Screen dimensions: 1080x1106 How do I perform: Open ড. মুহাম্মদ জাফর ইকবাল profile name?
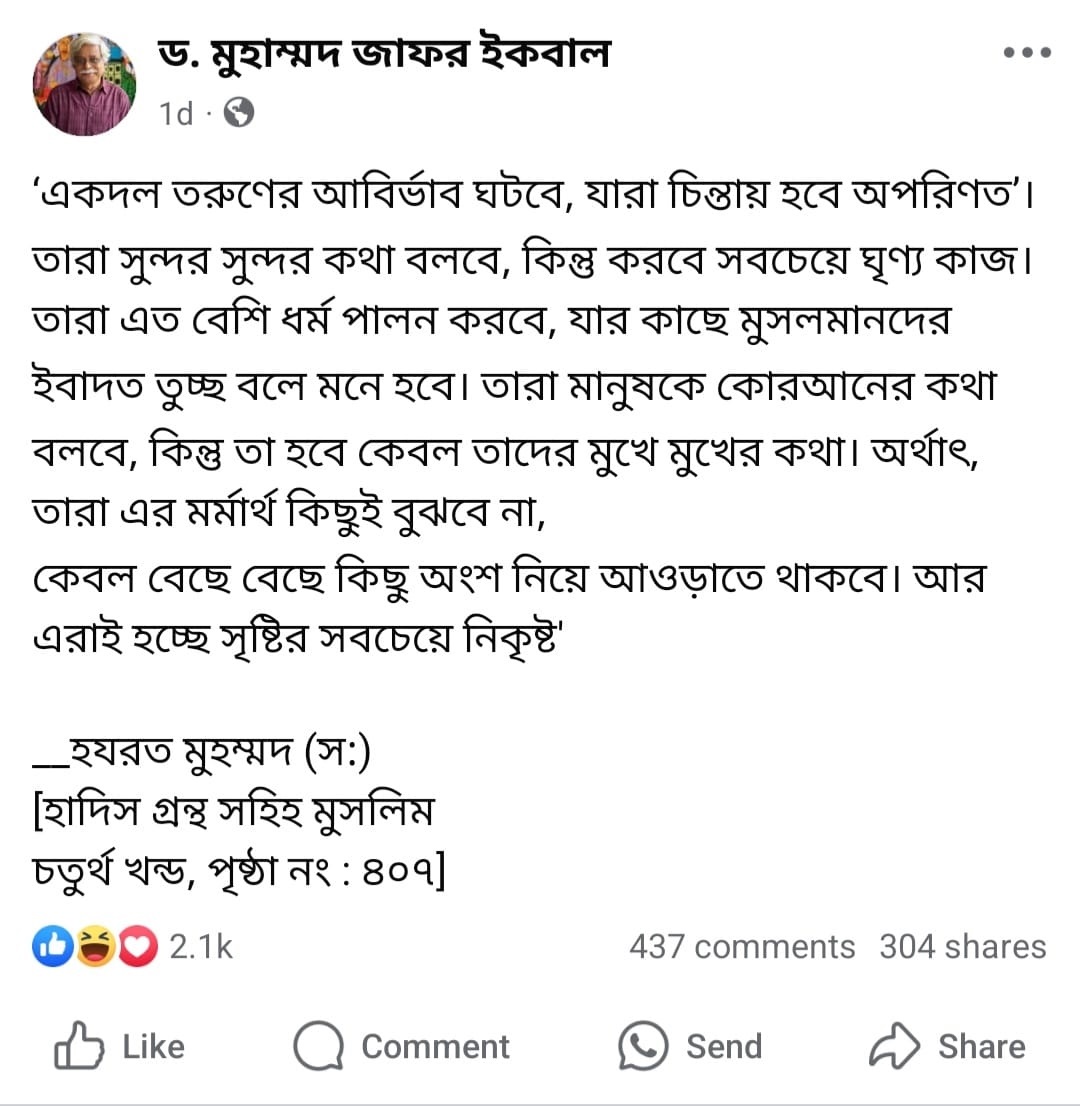[x=384, y=53]
